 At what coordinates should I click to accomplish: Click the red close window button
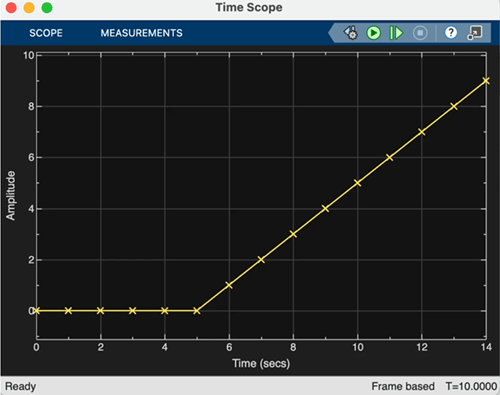point(11,8)
